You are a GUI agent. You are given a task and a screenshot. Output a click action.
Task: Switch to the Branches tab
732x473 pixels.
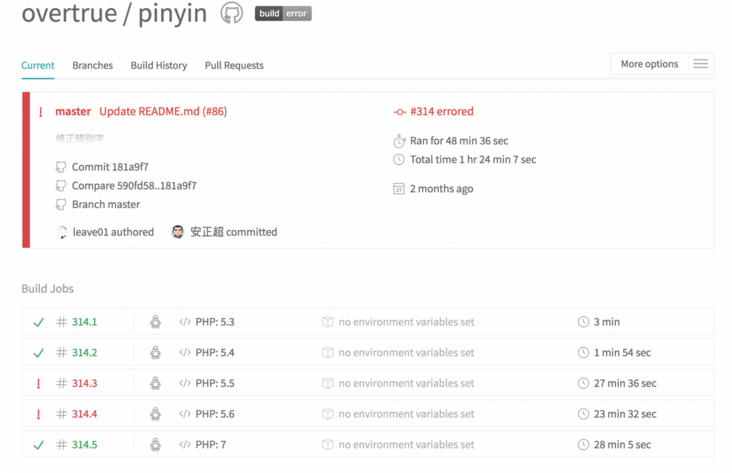pos(92,65)
